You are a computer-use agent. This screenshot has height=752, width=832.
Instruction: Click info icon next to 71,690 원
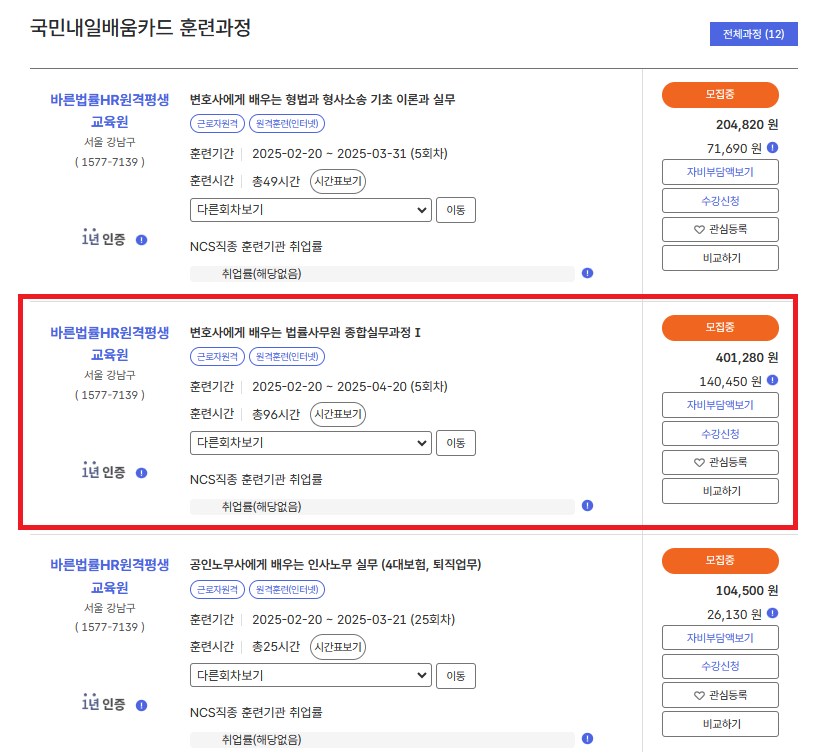pos(772,148)
